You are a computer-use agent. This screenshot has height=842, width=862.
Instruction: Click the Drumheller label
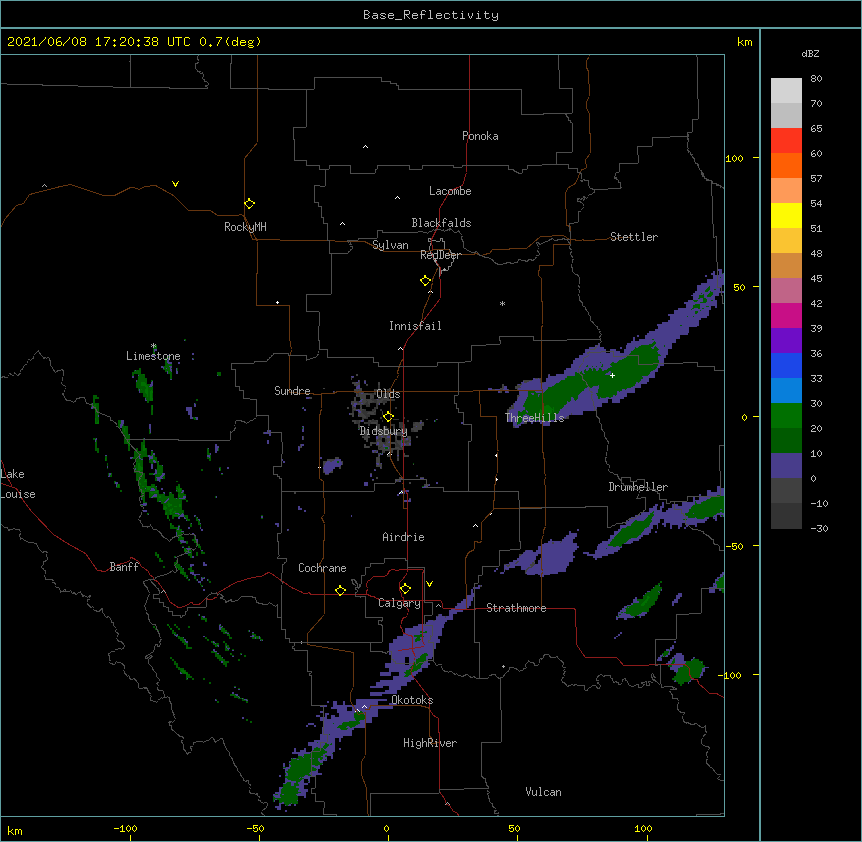click(638, 487)
